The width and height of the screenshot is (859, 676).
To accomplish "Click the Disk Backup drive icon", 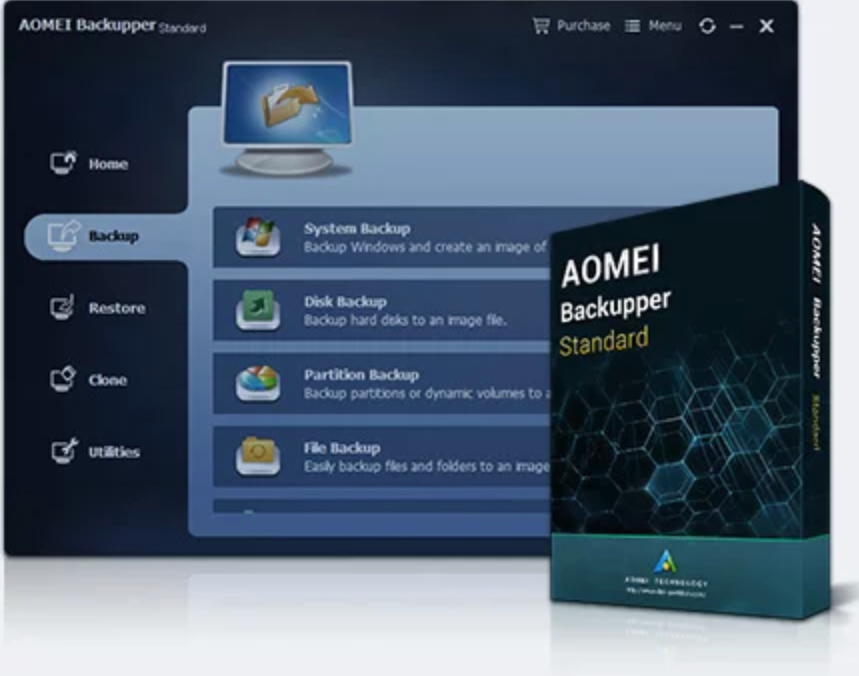I will [x=258, y=310].
